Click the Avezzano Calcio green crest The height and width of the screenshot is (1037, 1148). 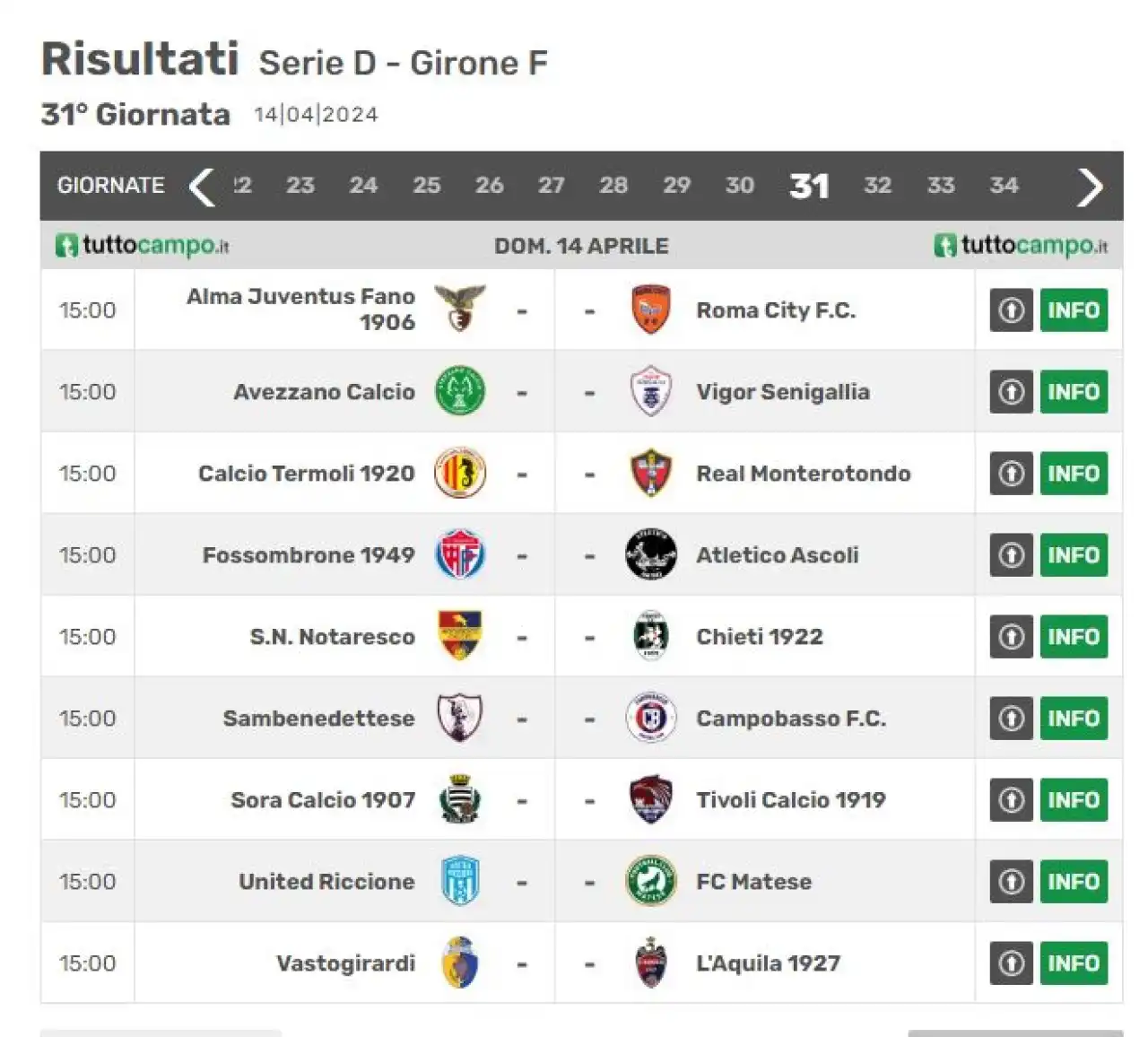tap(460, 391)
